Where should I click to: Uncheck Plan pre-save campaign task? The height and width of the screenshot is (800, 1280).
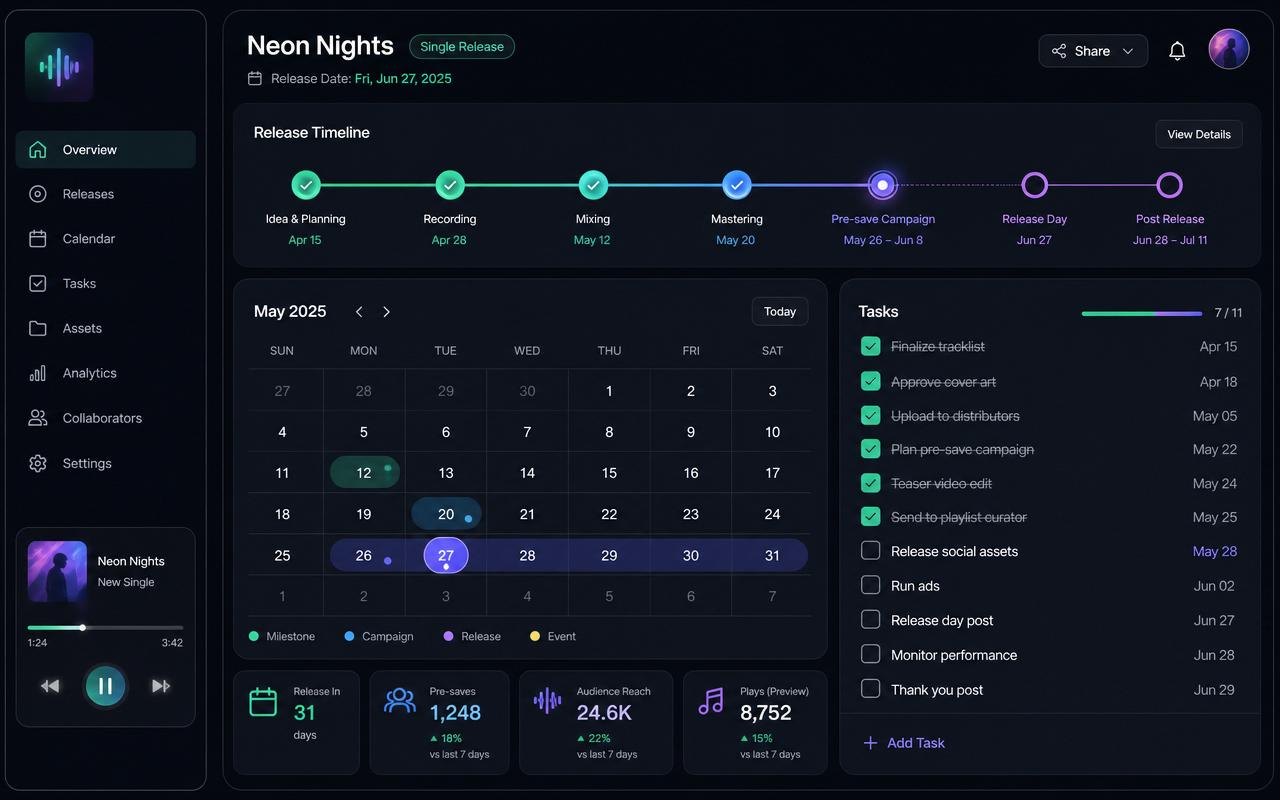click(x=870, y=449)
